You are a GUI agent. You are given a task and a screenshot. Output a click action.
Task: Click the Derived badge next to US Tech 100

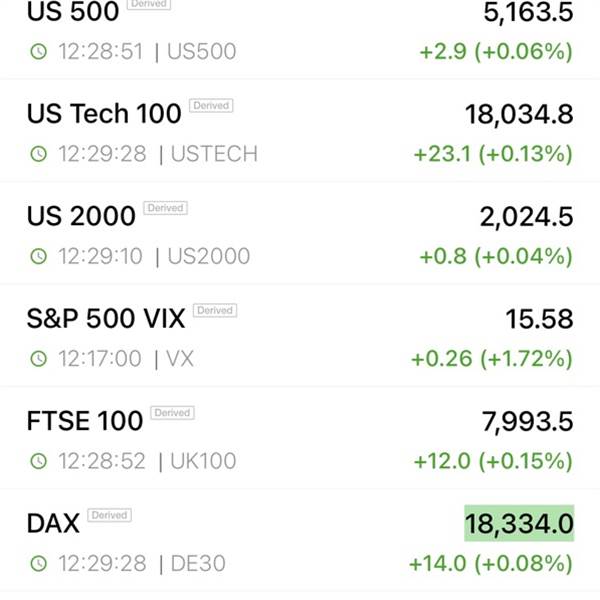211,106
